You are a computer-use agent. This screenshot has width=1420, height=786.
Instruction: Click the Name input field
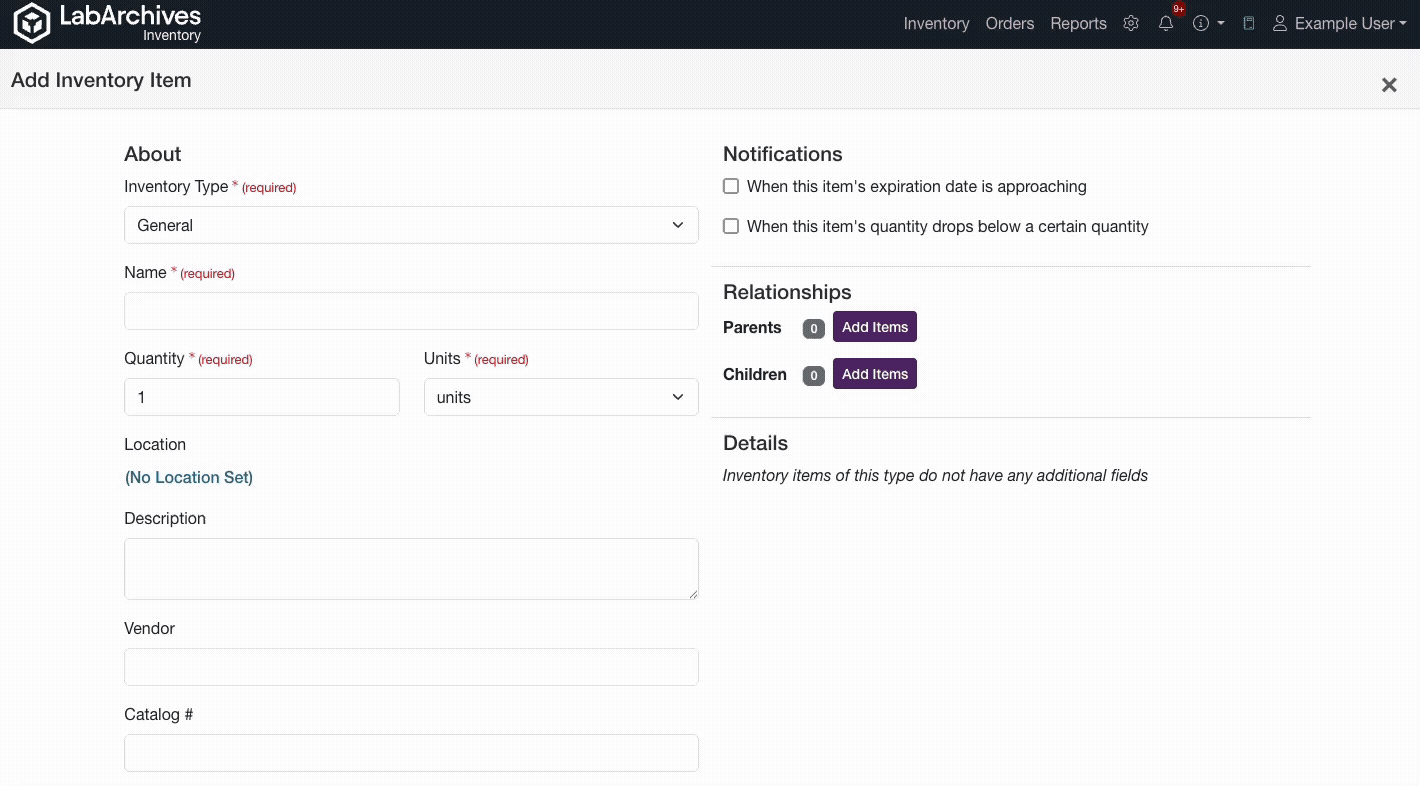click(x=411, y=311)
